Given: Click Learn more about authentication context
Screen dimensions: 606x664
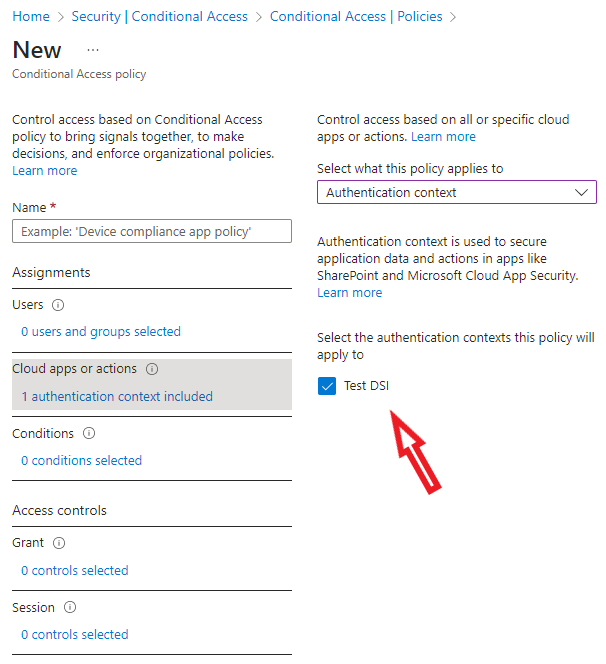Looking at the screenshot, I should [349, 293].
